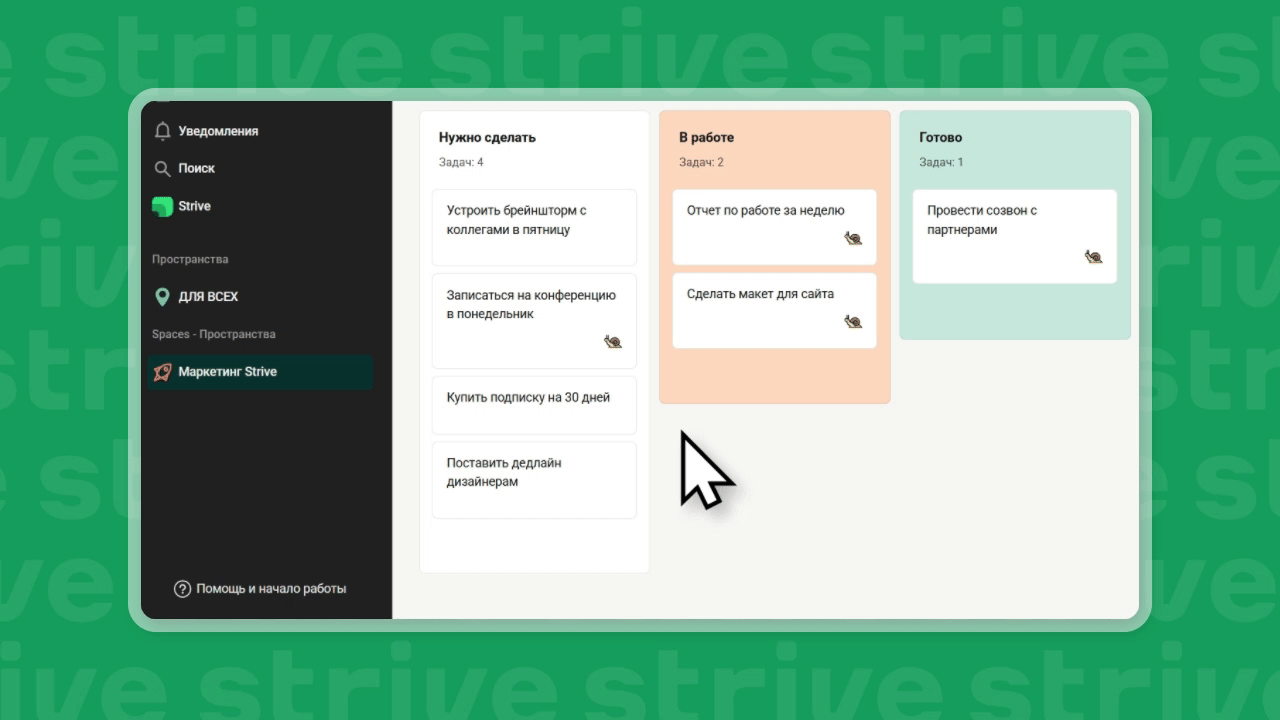Click snail icon on Отчет по работе card
Viewport: 1280px width, 720px height.
click(853, 238)
